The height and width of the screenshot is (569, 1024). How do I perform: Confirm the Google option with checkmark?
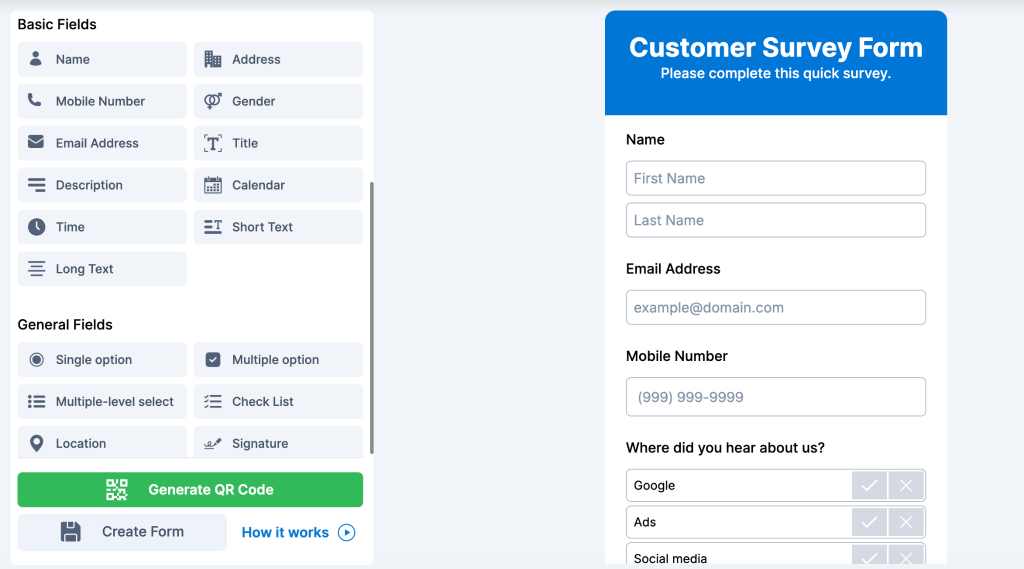click(x=869, y=485)
